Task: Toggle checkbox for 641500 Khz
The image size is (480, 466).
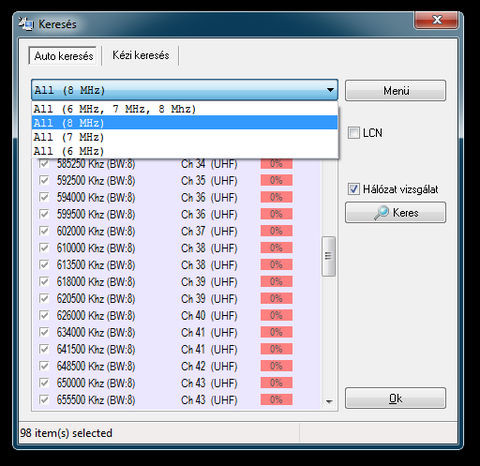Action: pos(44,349)
